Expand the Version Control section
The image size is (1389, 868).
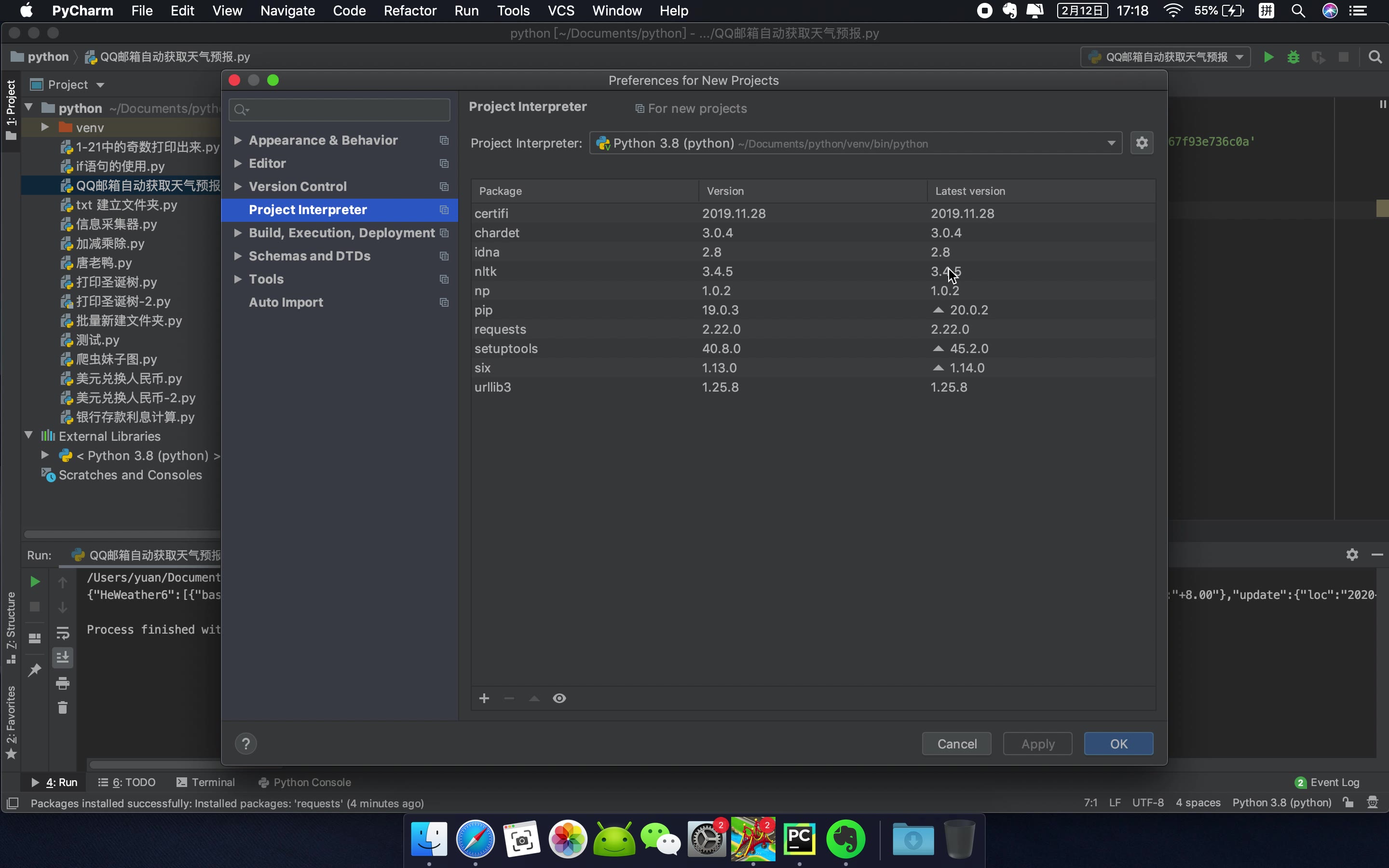[237, 186]
